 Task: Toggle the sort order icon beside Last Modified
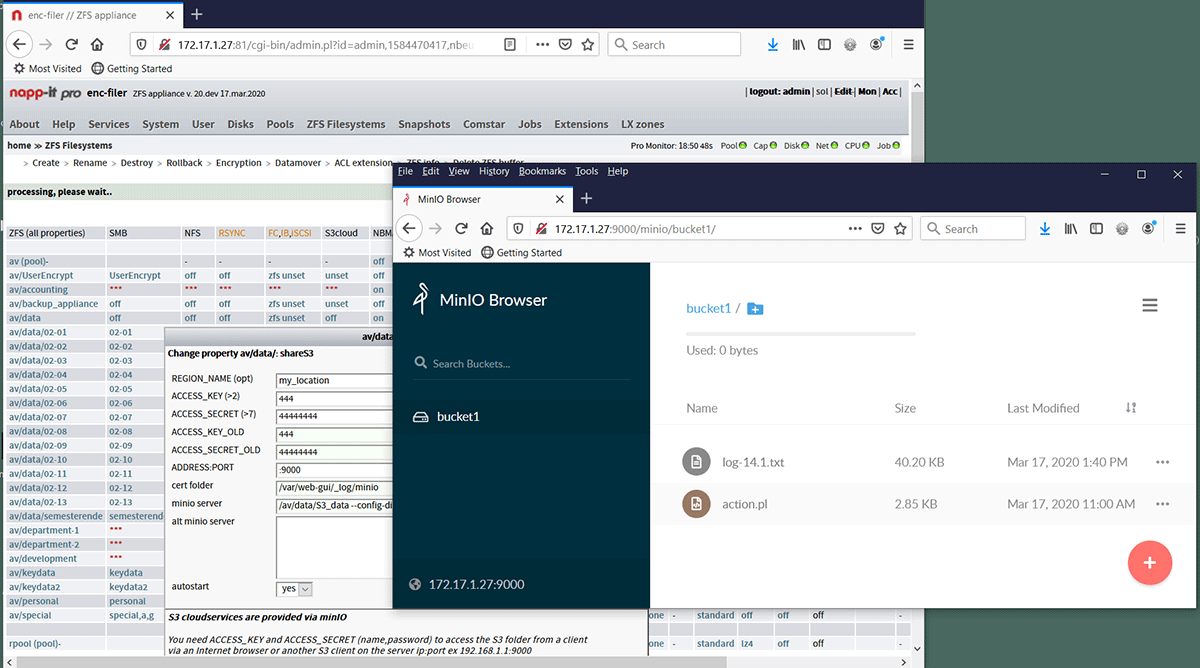(x=1131, y=408)
